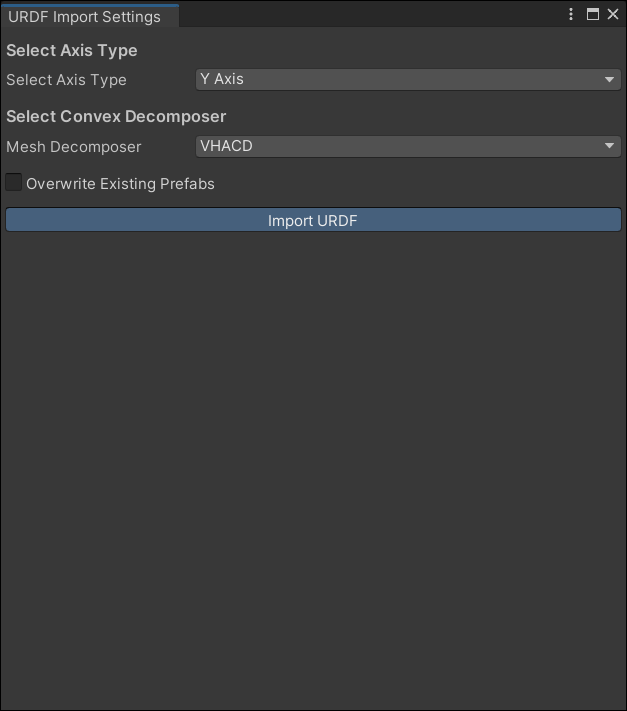Click the empty tab bar beside the tab
Viewport: 627px width, 711px height.
pos(370,14)
